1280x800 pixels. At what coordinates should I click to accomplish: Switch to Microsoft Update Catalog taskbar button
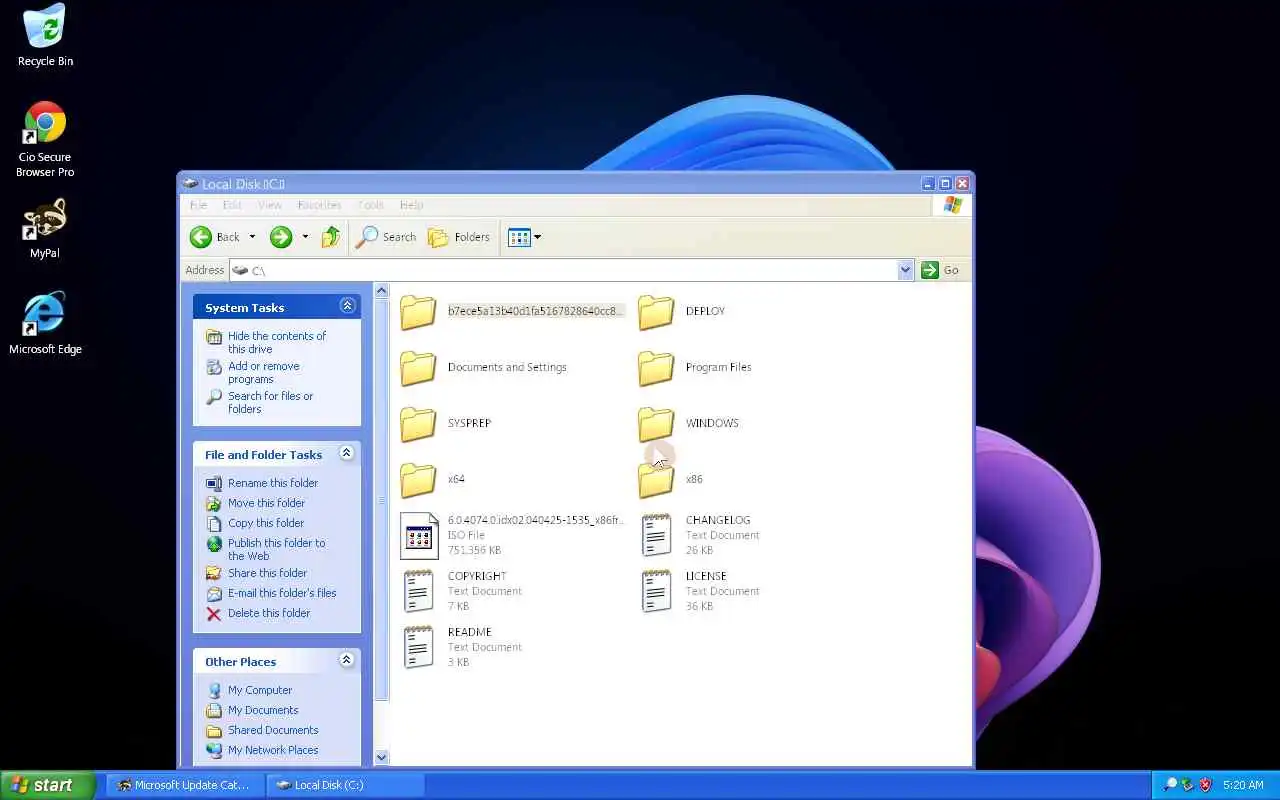[184, 785]
